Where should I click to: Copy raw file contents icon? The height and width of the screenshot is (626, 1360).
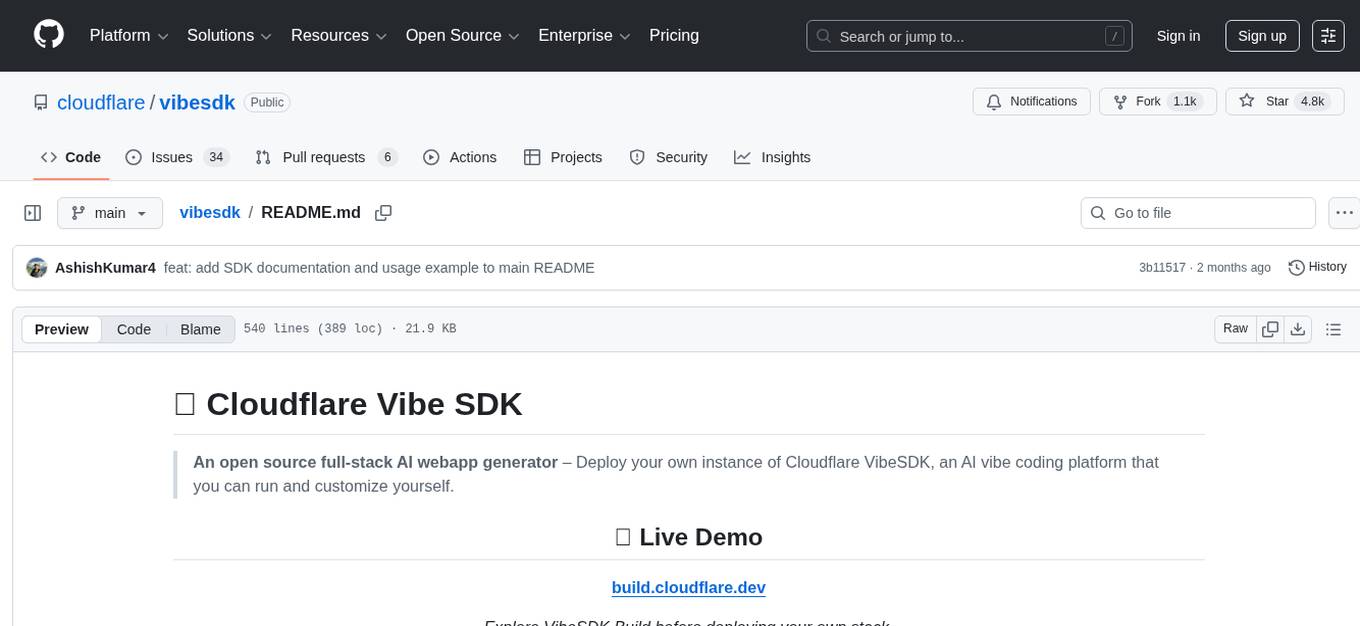coord(1270,328)
